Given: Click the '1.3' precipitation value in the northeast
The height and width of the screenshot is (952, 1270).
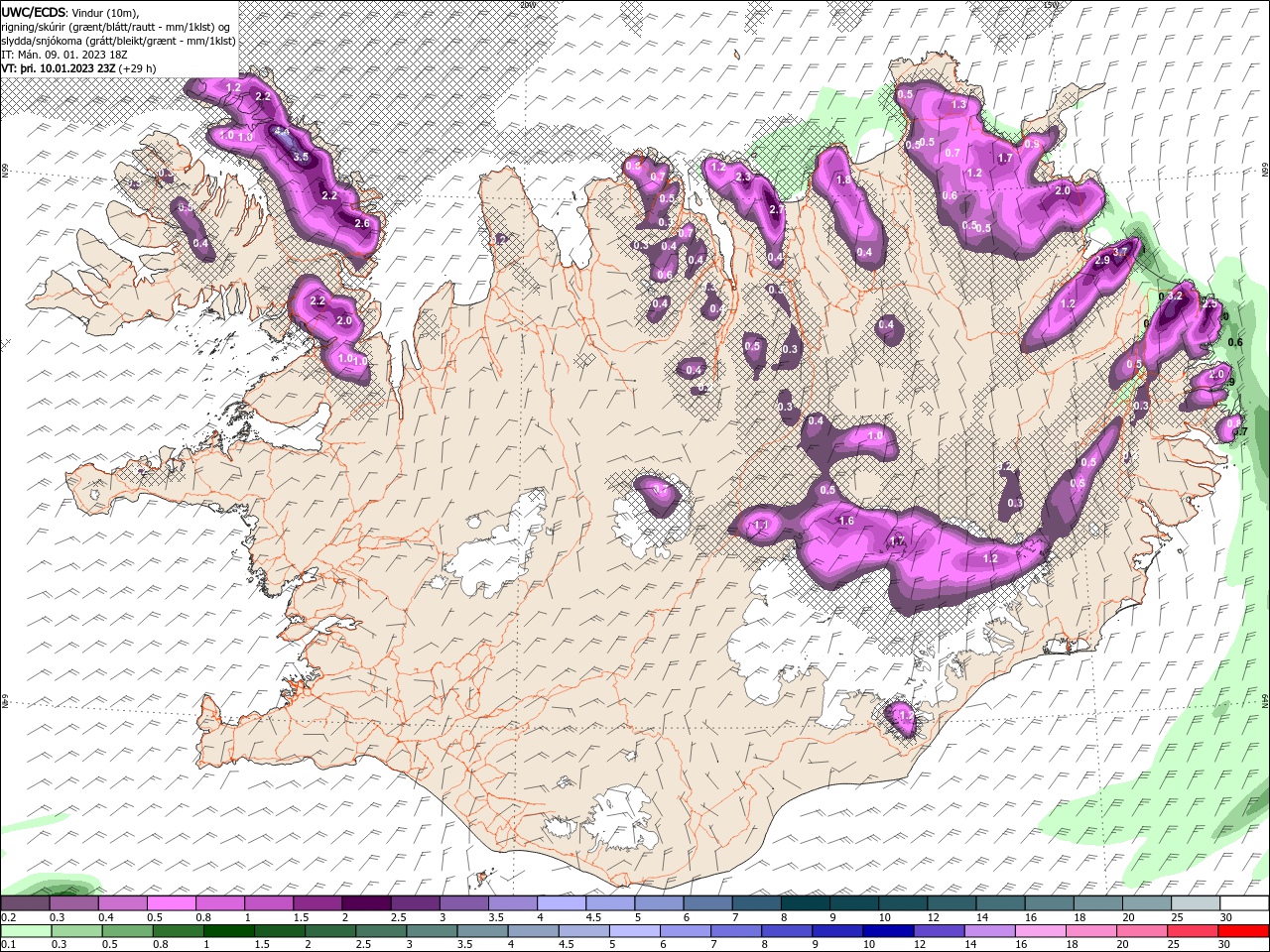Looking at the screenshot, I should (958, 104).
